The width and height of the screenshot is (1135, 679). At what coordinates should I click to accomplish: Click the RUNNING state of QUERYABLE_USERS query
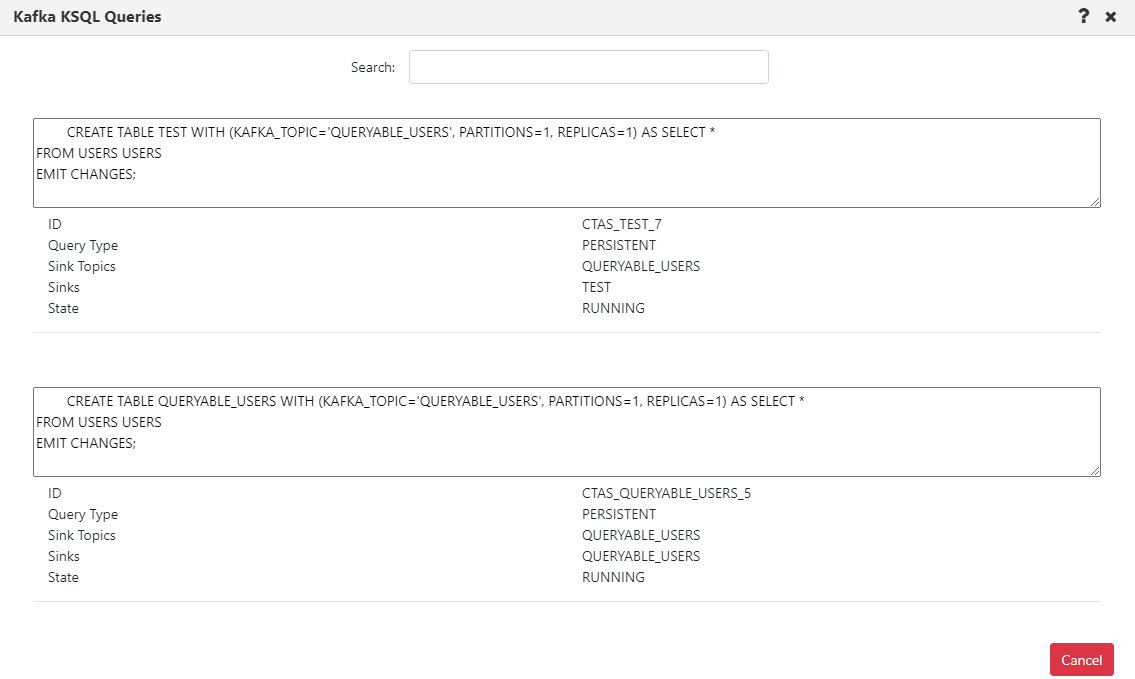pyautogui.click(x=613, y=577)
